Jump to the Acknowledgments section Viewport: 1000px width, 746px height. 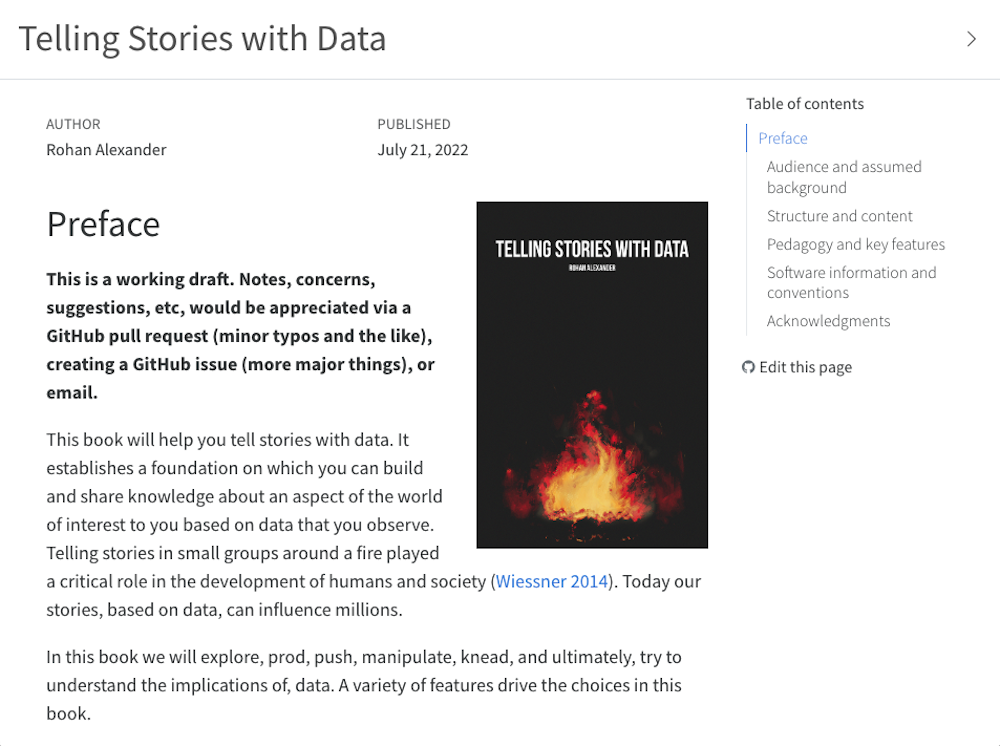(829, 321)
